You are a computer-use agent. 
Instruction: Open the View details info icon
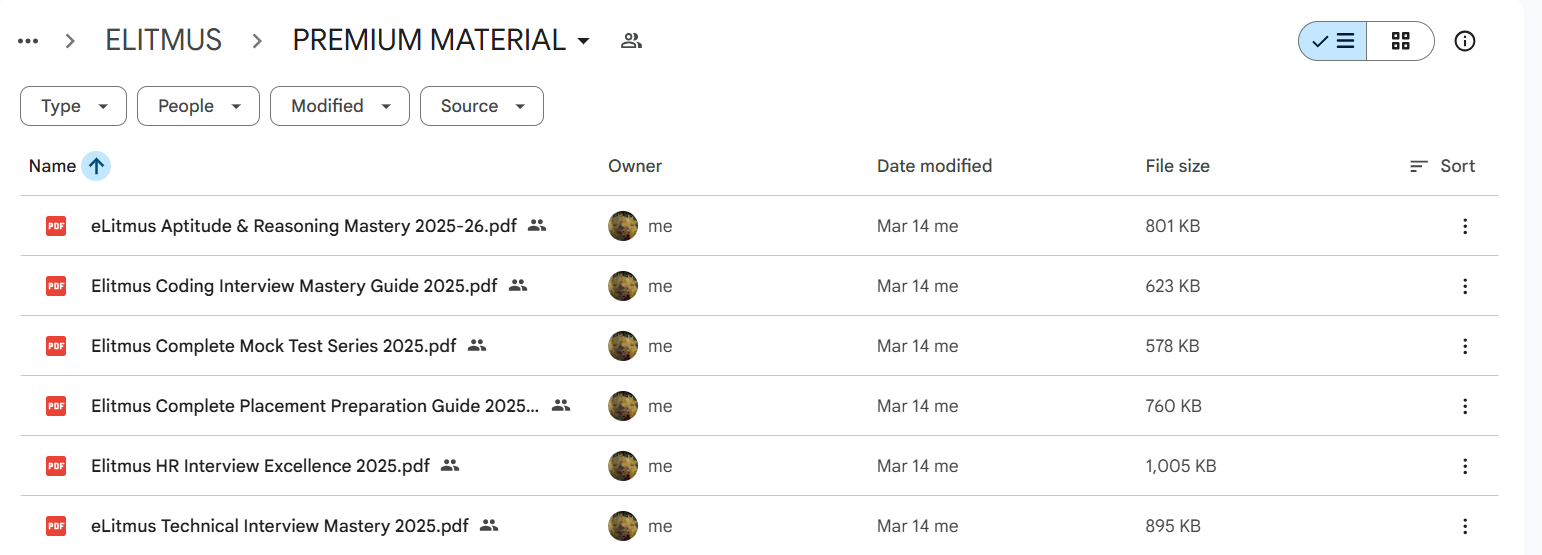coord(1465,41)
